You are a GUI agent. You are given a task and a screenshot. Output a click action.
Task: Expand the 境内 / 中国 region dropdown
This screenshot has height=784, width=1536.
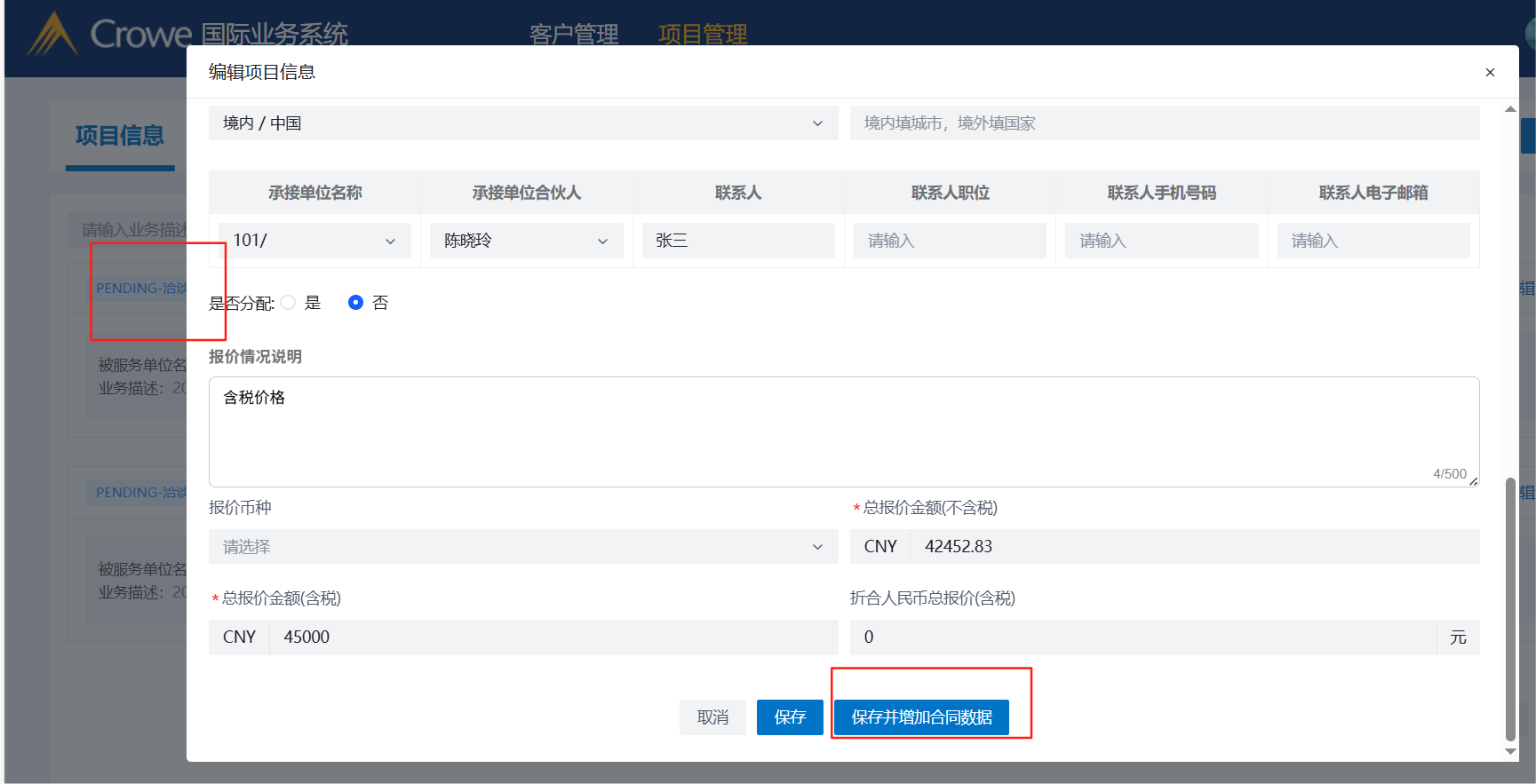[523, 123]
